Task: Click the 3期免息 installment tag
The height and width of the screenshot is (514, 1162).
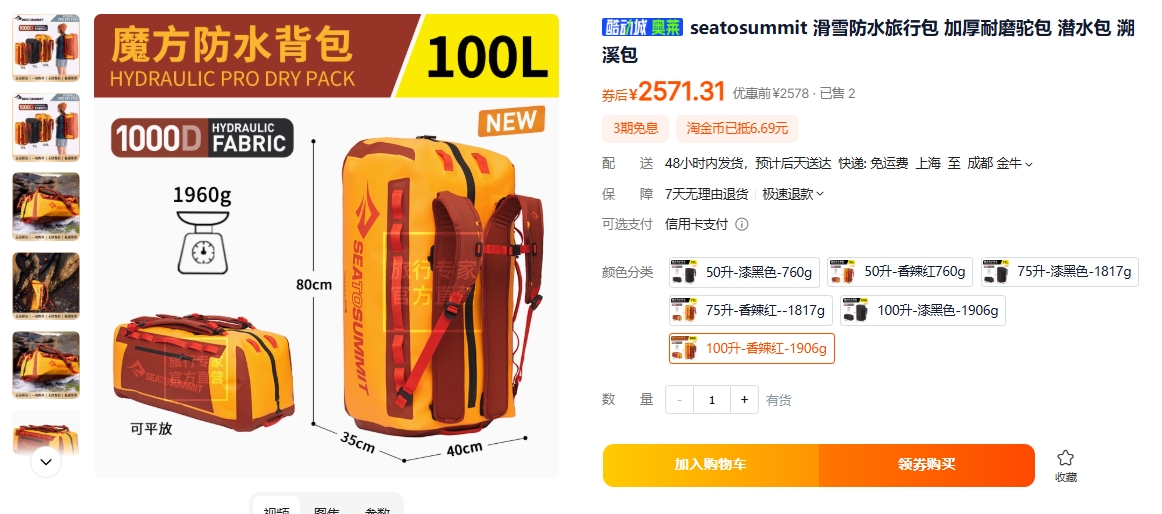Action: tap(635, 128)
